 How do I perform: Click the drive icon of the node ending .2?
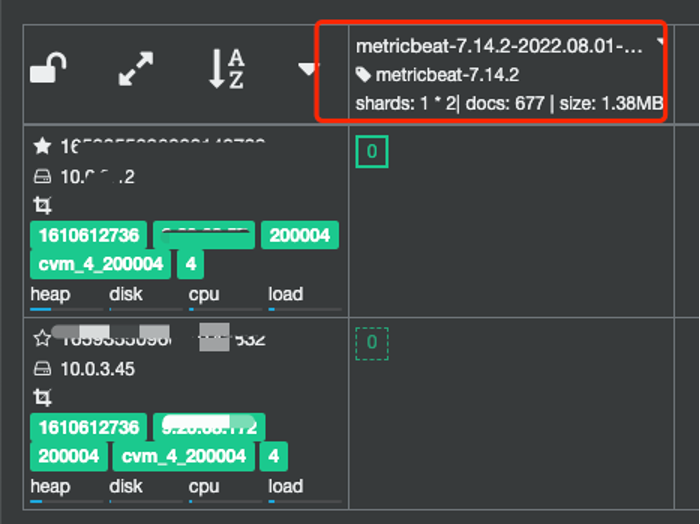(42, 177)
